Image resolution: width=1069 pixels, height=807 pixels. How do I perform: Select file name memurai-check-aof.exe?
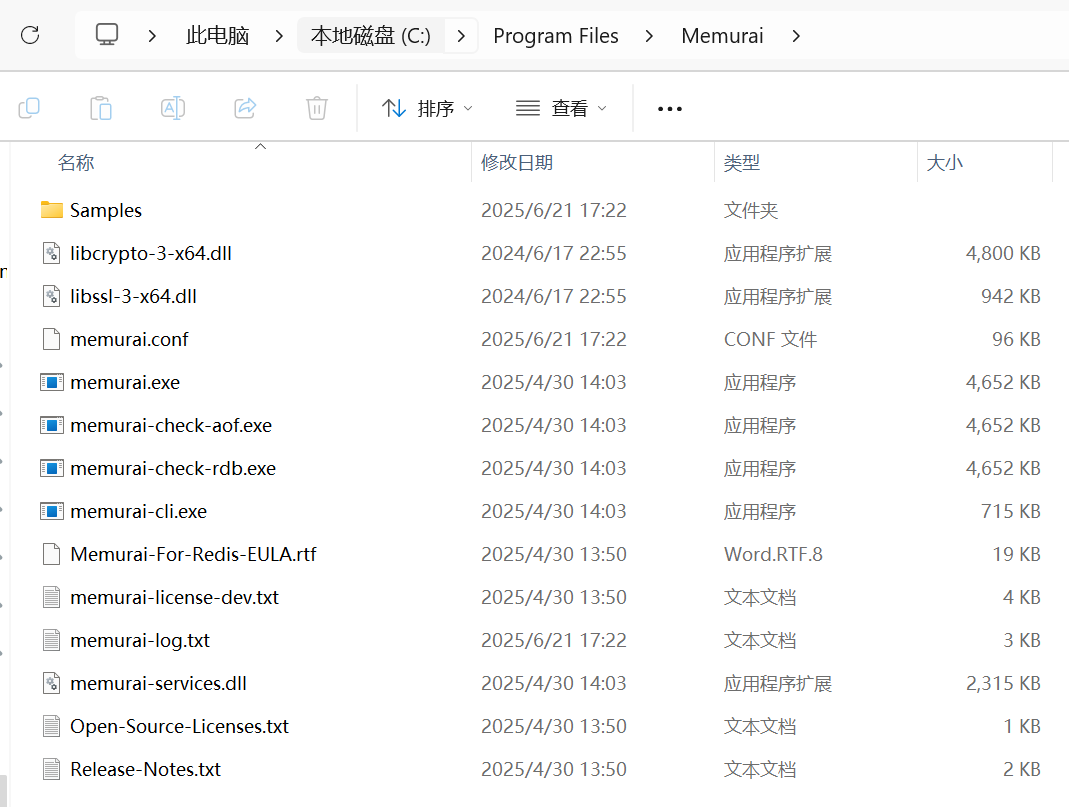pos(170,425)
